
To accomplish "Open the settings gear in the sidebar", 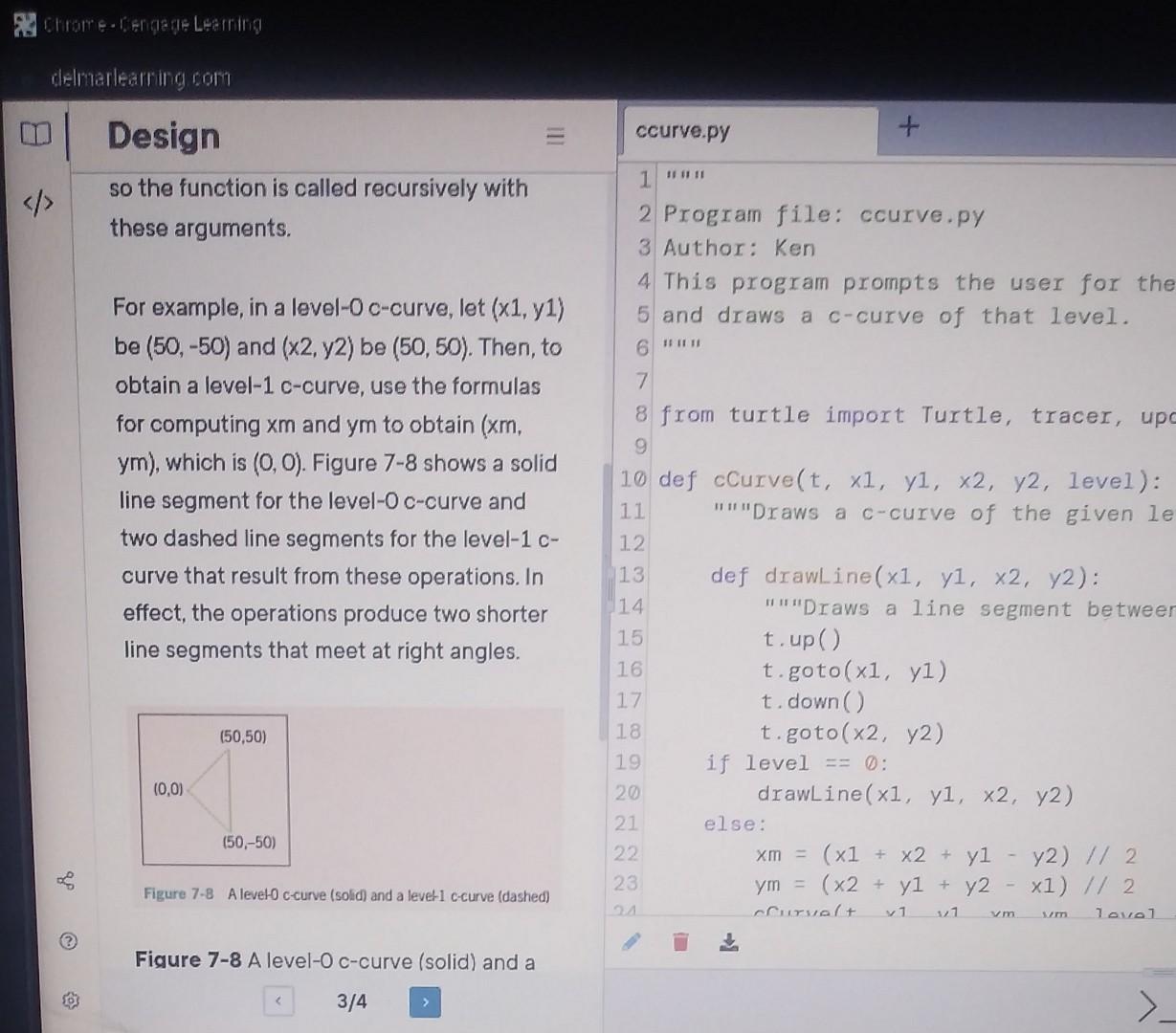I will click(72, 1000).
